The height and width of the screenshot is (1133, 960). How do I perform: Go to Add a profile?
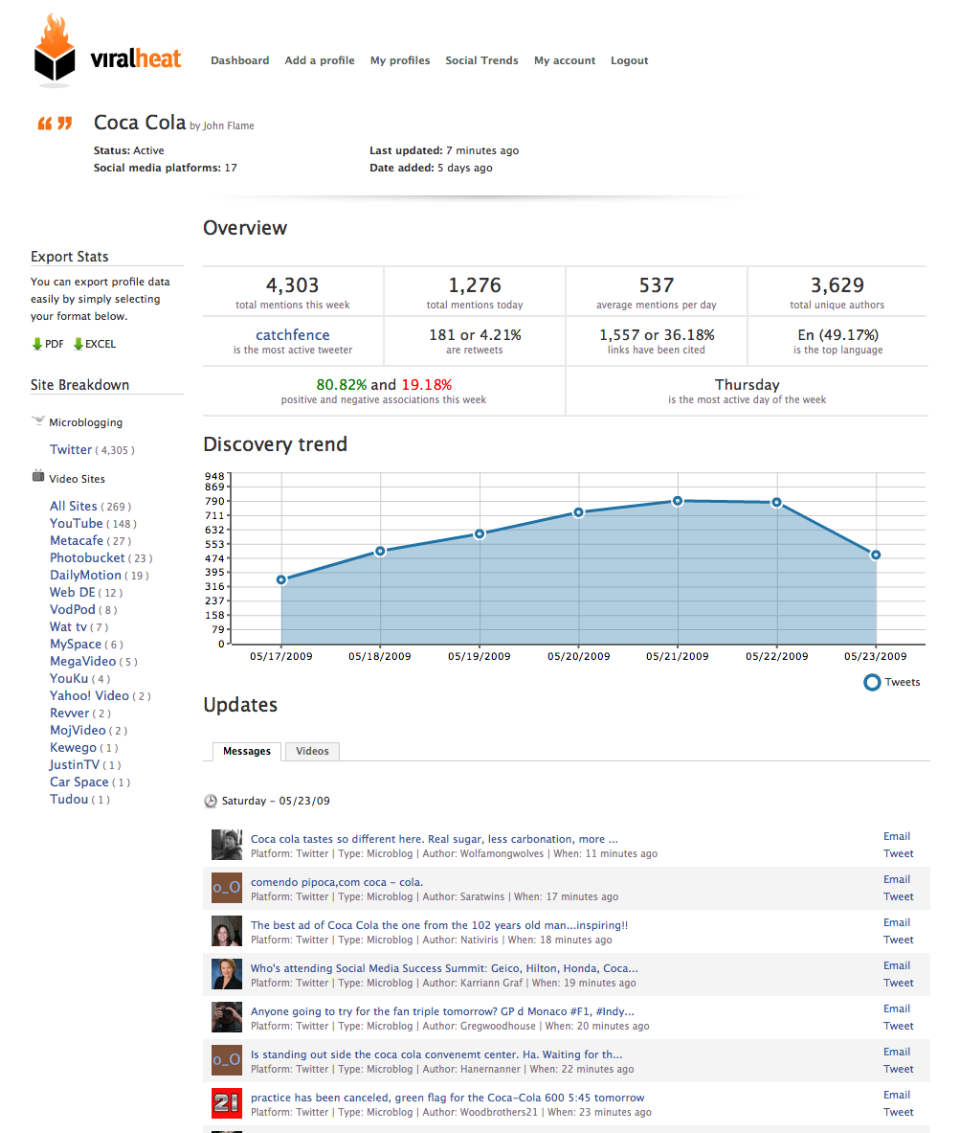click(319, 61)
